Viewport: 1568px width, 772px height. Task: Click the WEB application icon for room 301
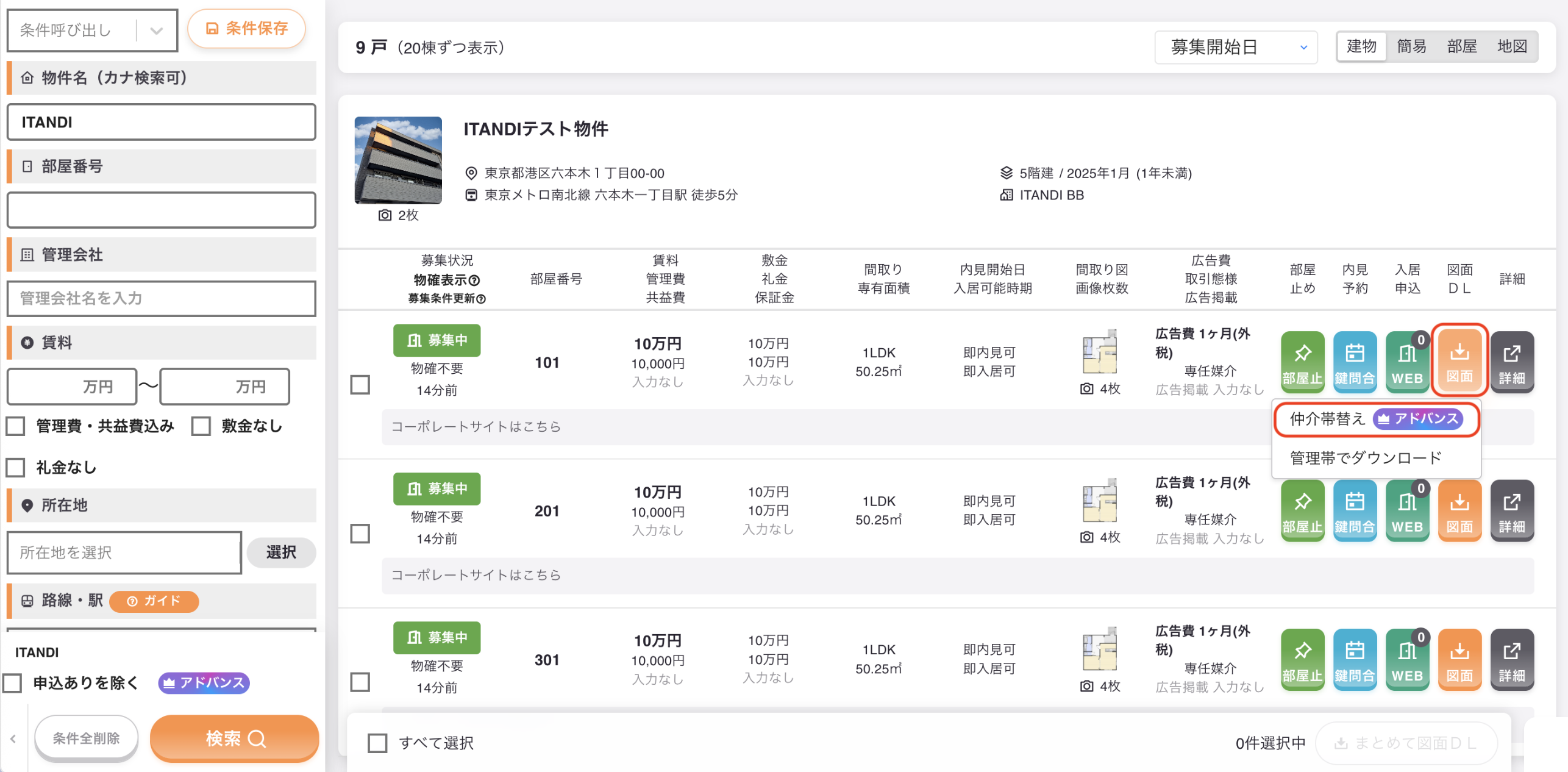pyautogui.click(x=1407, y=659)
